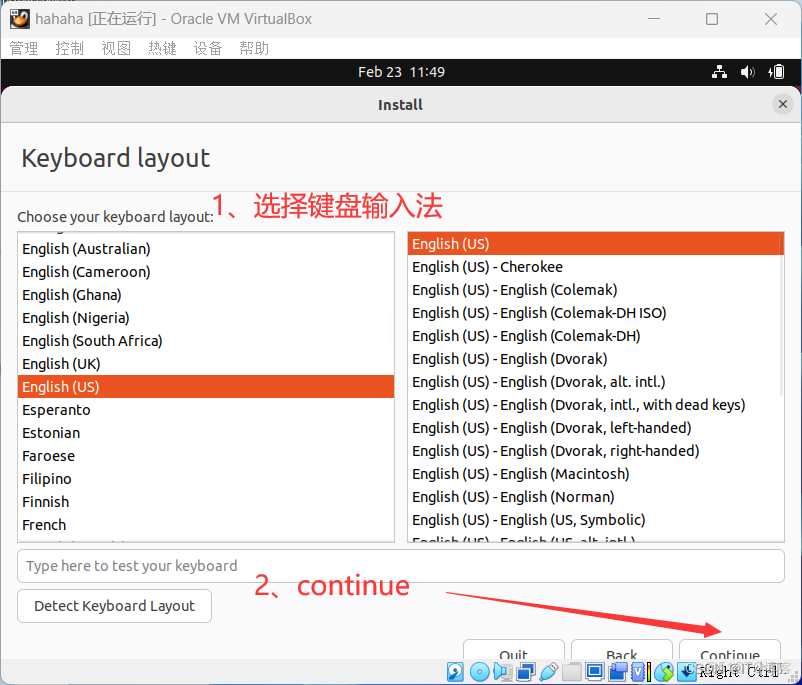Open the 设备 menu in VirtualBox

coord(208,47)
